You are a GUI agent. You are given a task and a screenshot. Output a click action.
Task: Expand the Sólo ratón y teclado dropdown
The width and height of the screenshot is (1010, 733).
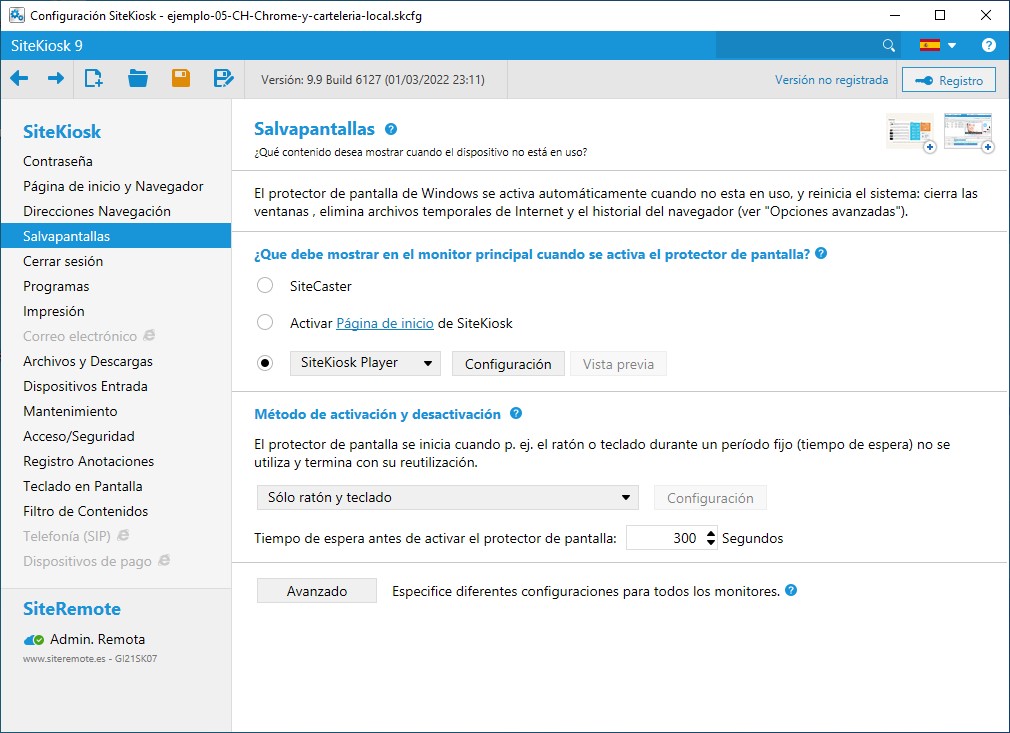[446, 497]
